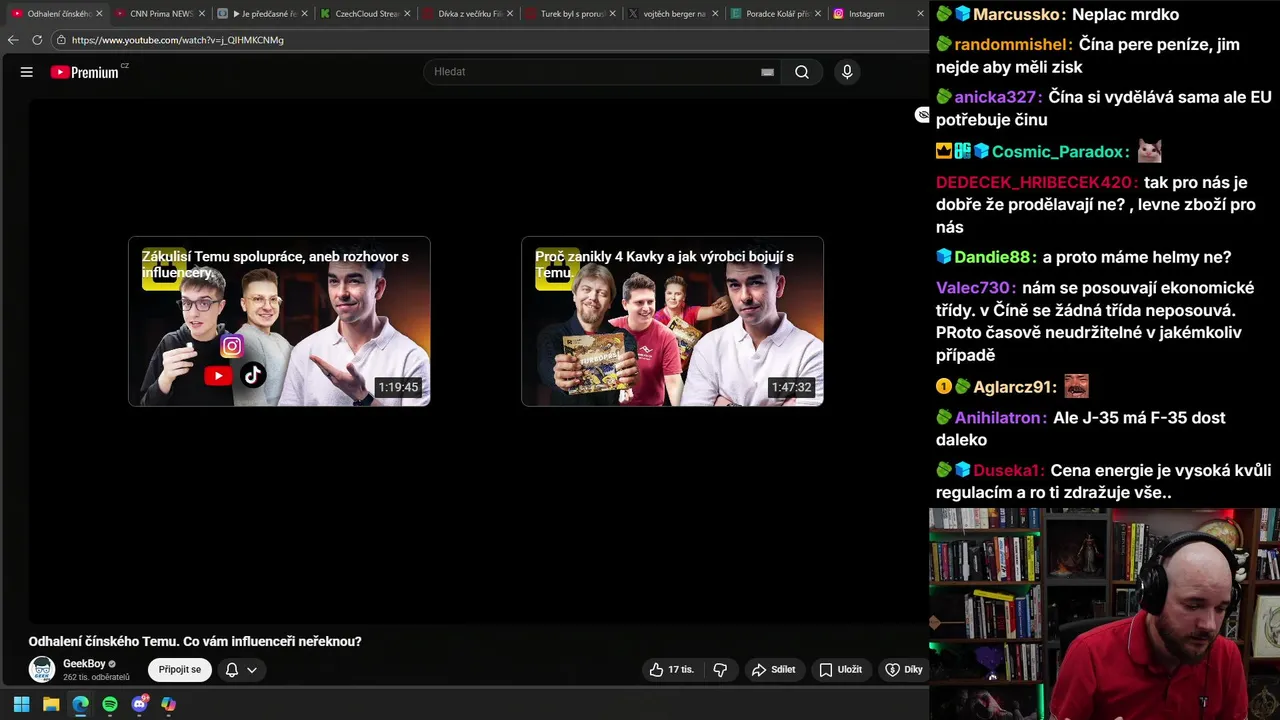Click chat username anicka327
The image size is (1280, 720).
click(998, 97)
